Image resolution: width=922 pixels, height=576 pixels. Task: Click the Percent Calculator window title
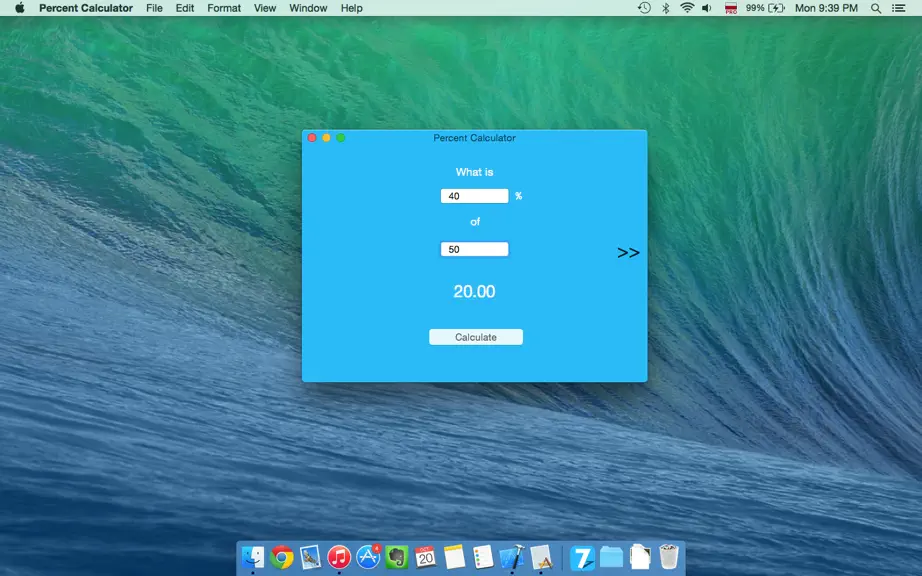pyautogui.click(x=475, y=138)
